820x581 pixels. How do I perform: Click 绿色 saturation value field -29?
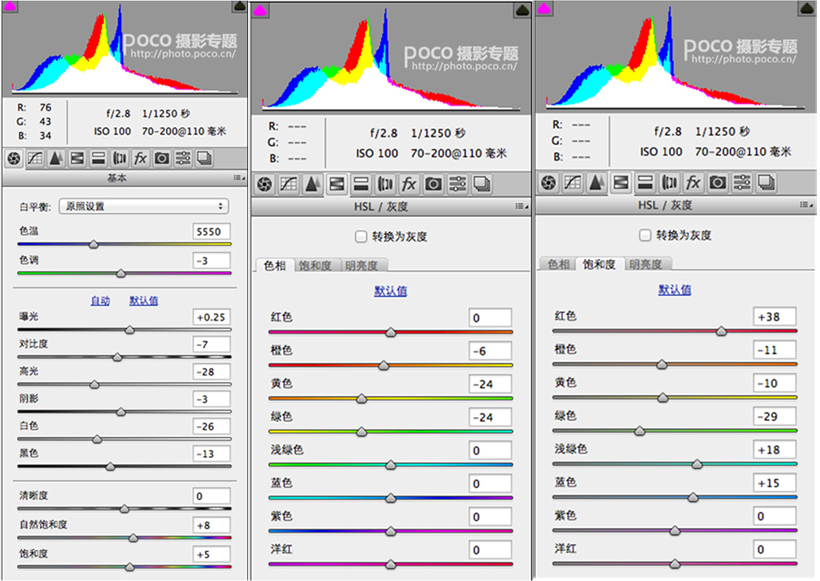pos(775,416)
